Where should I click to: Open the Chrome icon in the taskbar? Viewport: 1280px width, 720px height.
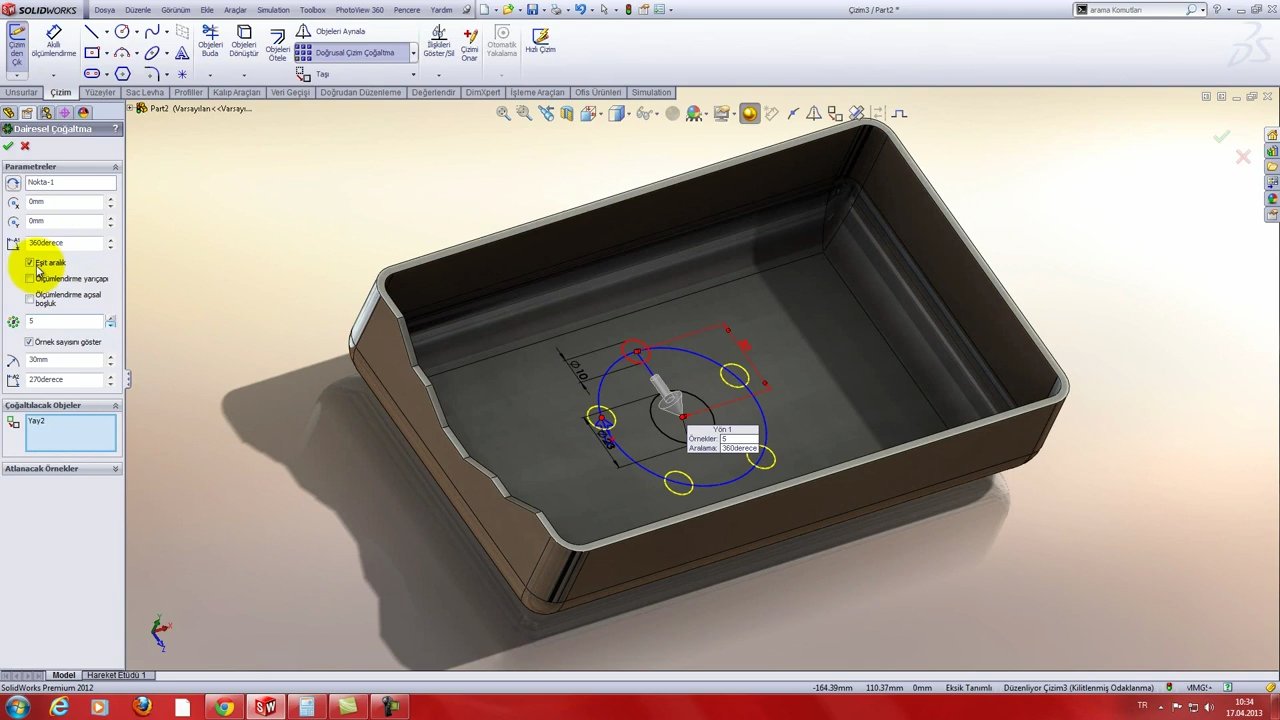(x=224, y=708)
